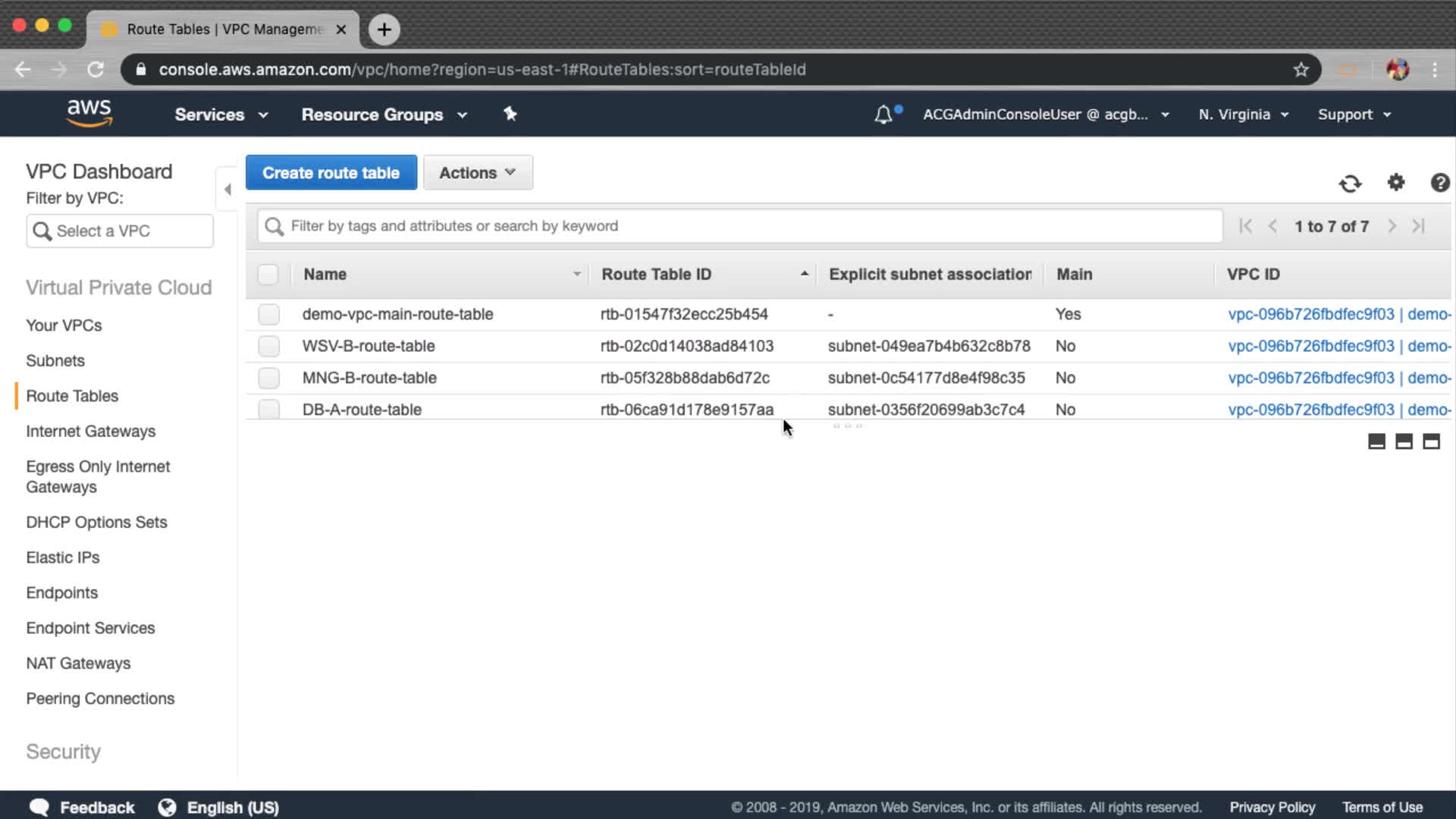Screen dimensions: 1456x819
Task: Select the demo-vpc-main-route-table checkbox
Action: point(268,314)
